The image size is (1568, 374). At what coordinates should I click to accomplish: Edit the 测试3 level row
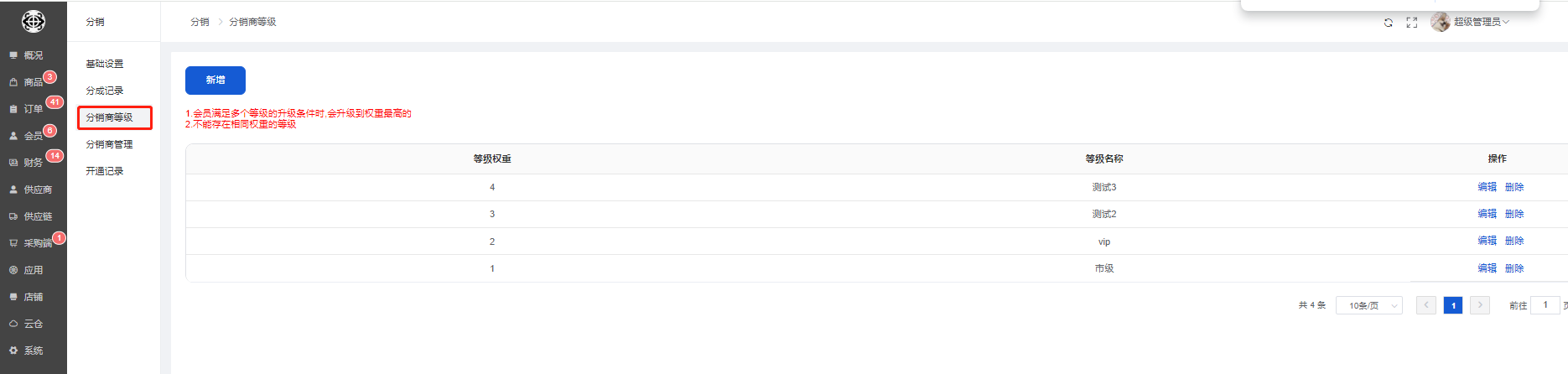(x=1487, y=187)
